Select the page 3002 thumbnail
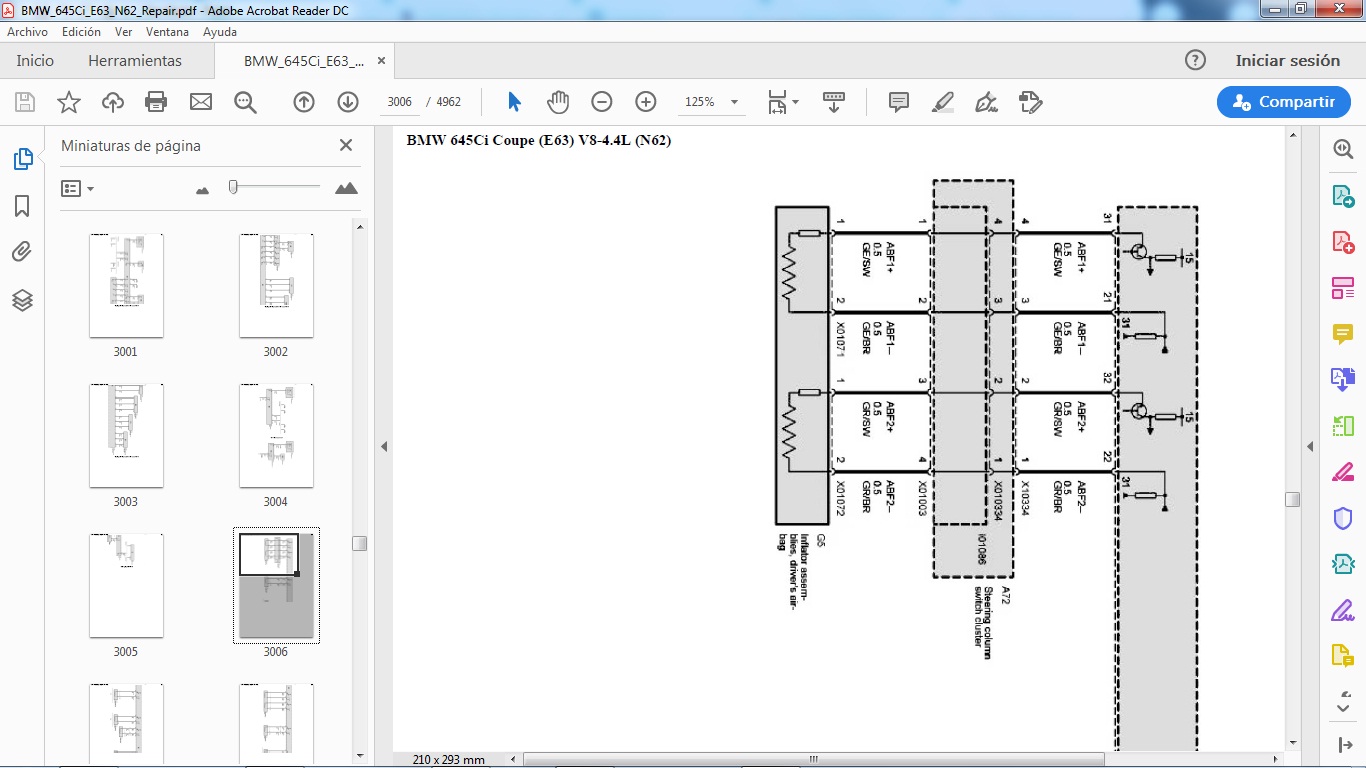The image size is (1366, 768). (x=276, y=285)
